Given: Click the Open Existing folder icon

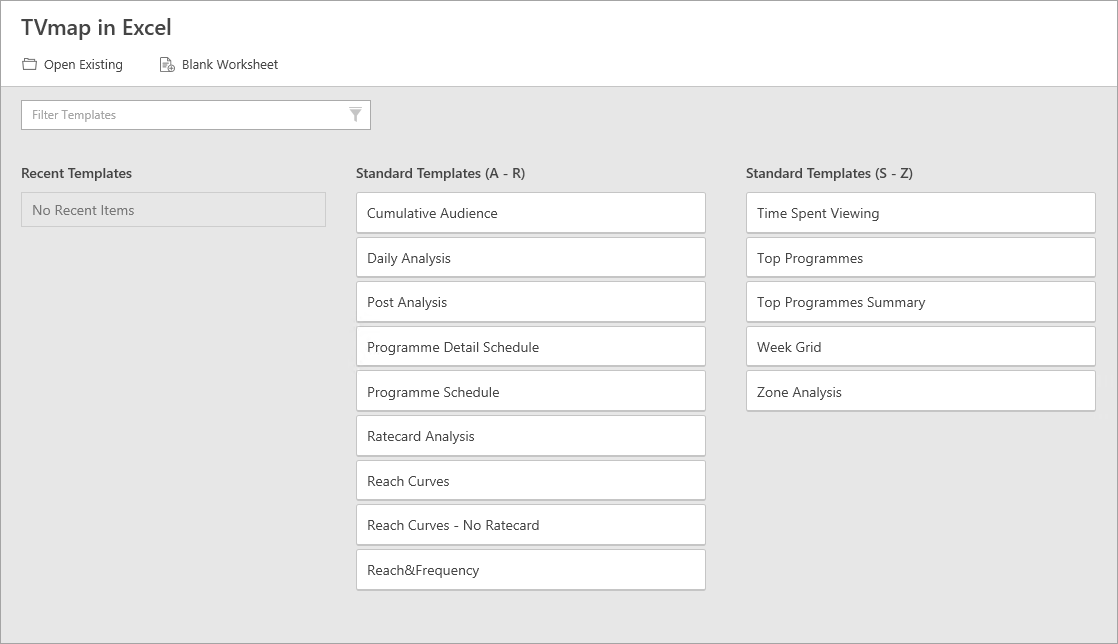Looking at the screenshot, I should pos(29,64).
